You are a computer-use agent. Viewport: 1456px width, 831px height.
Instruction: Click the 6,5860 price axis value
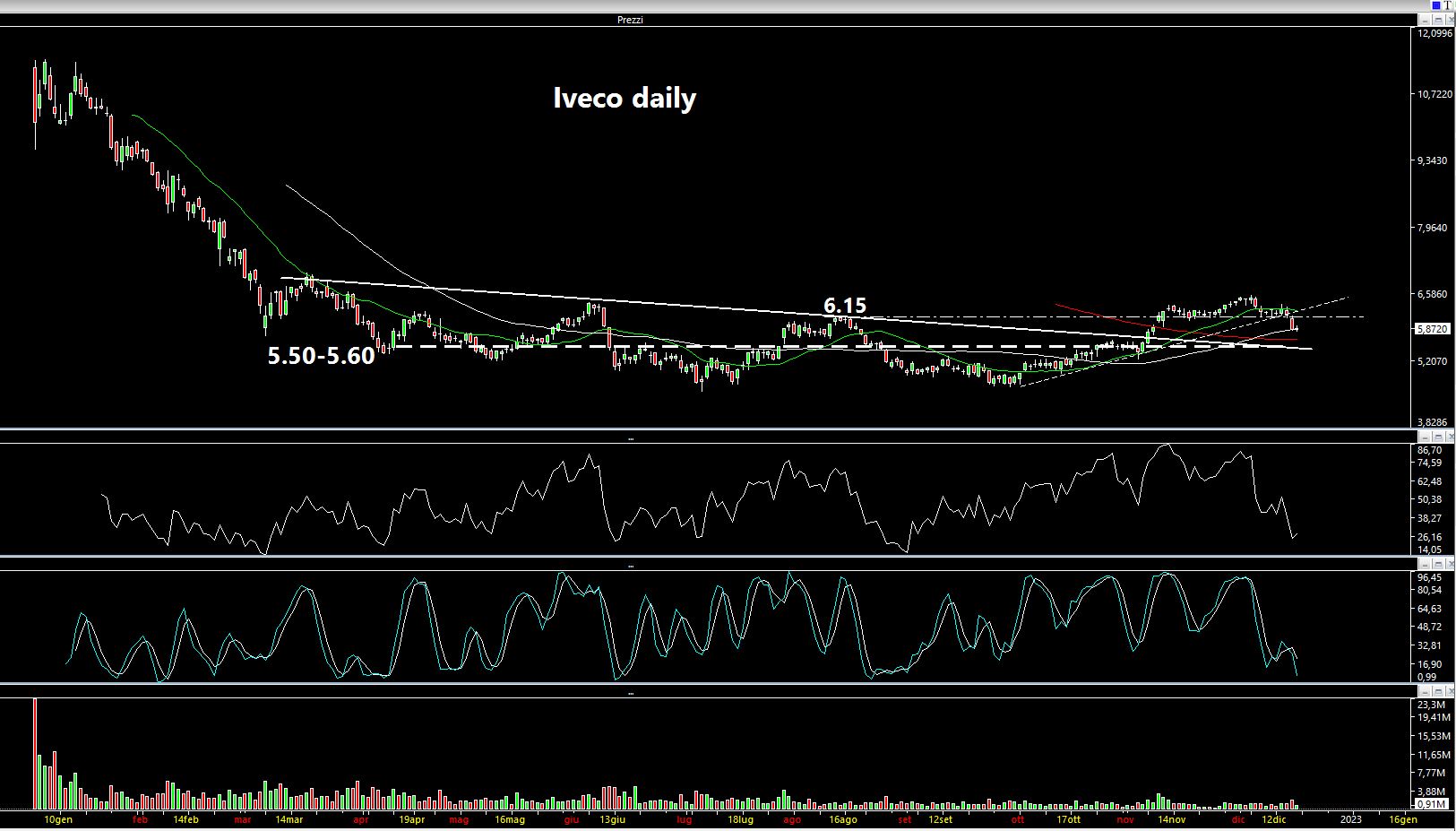click(1434, 294)
